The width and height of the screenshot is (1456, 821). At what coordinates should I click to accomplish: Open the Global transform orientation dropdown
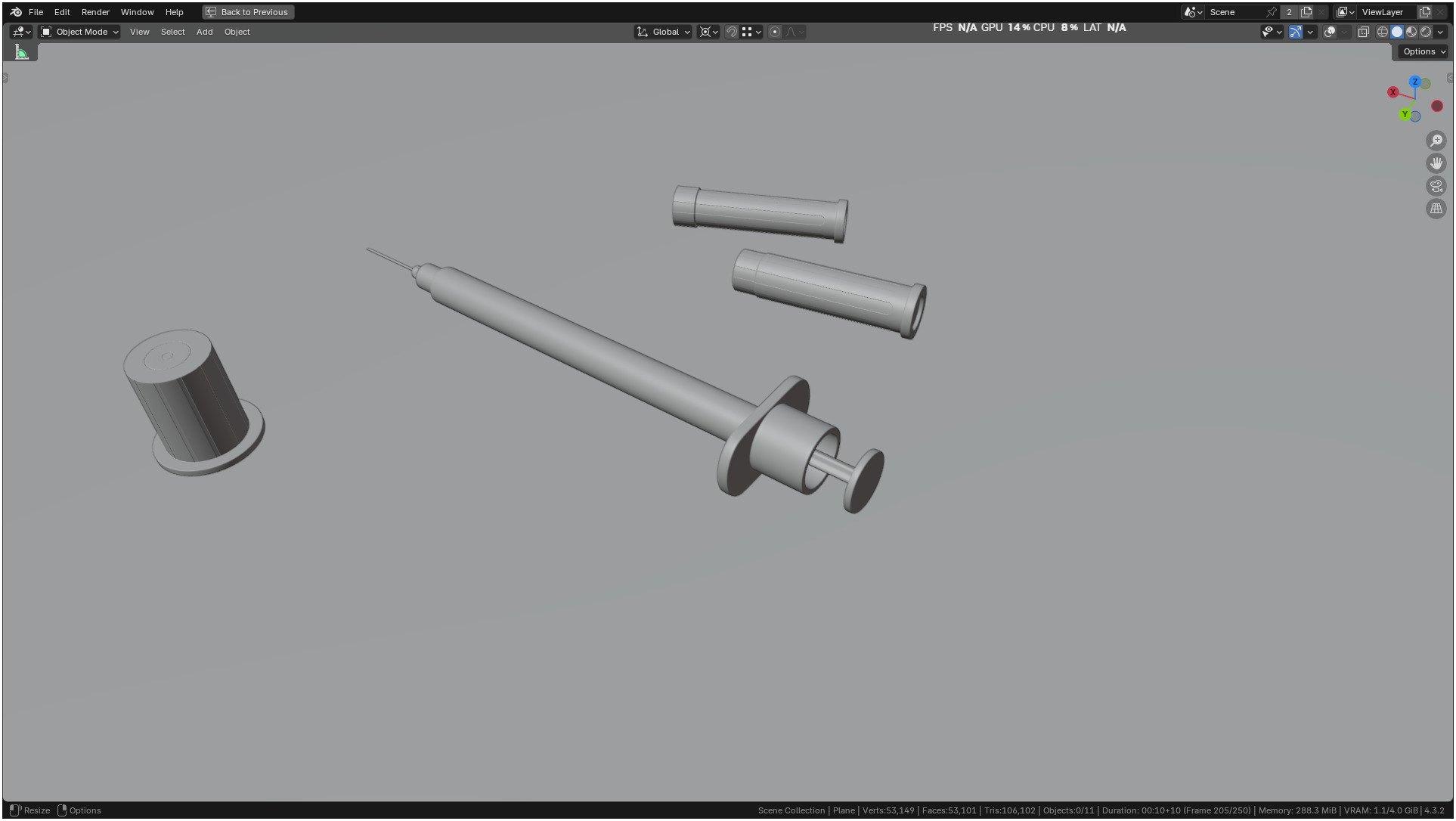(x=663, y=32)
